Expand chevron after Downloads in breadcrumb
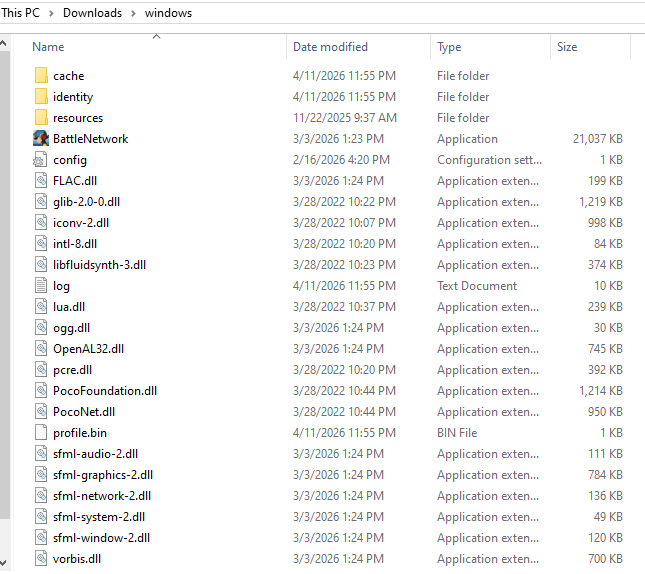The height and width of the screenshot is (574, 645). [133, 13]
